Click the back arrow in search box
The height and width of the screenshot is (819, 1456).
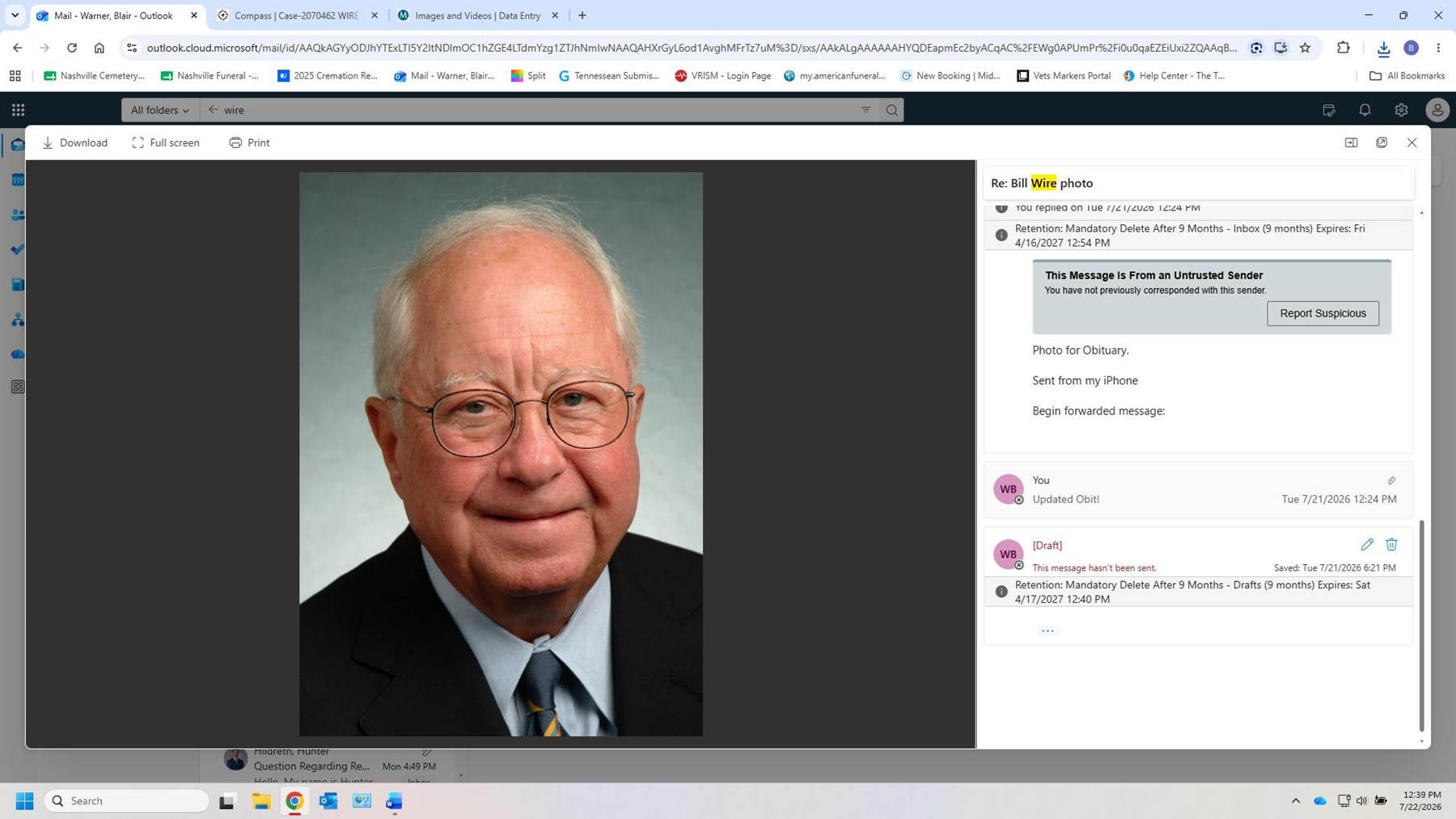(214, 110)
